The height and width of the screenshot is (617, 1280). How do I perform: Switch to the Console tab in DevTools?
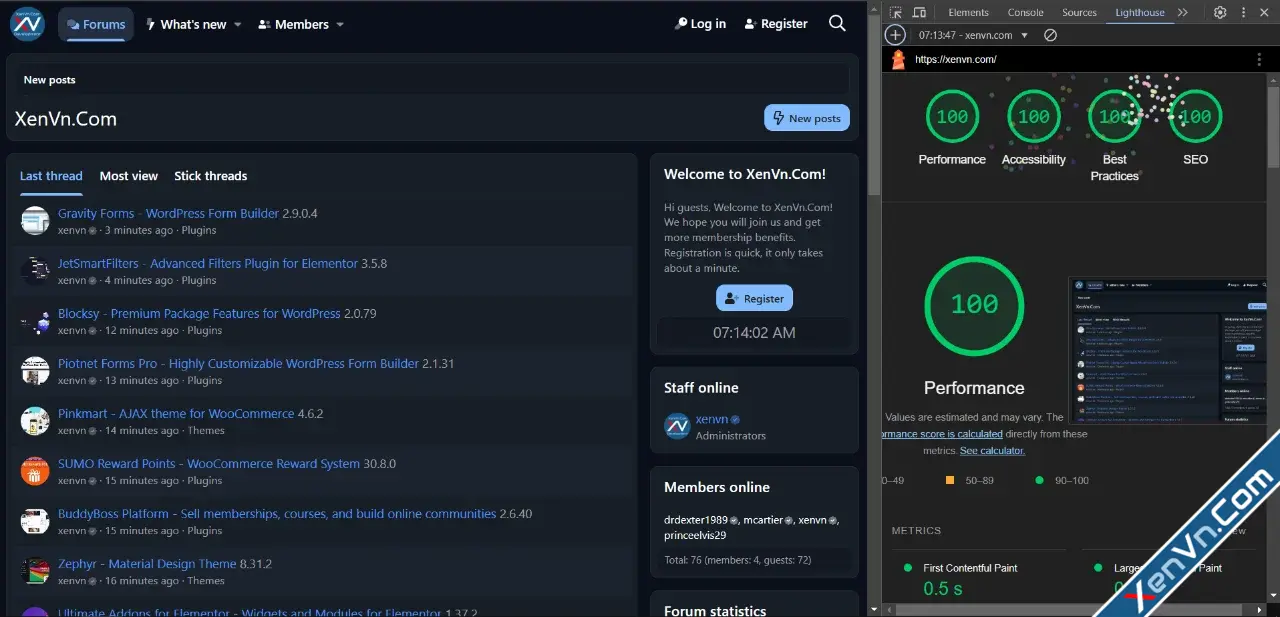[1025, 12]
